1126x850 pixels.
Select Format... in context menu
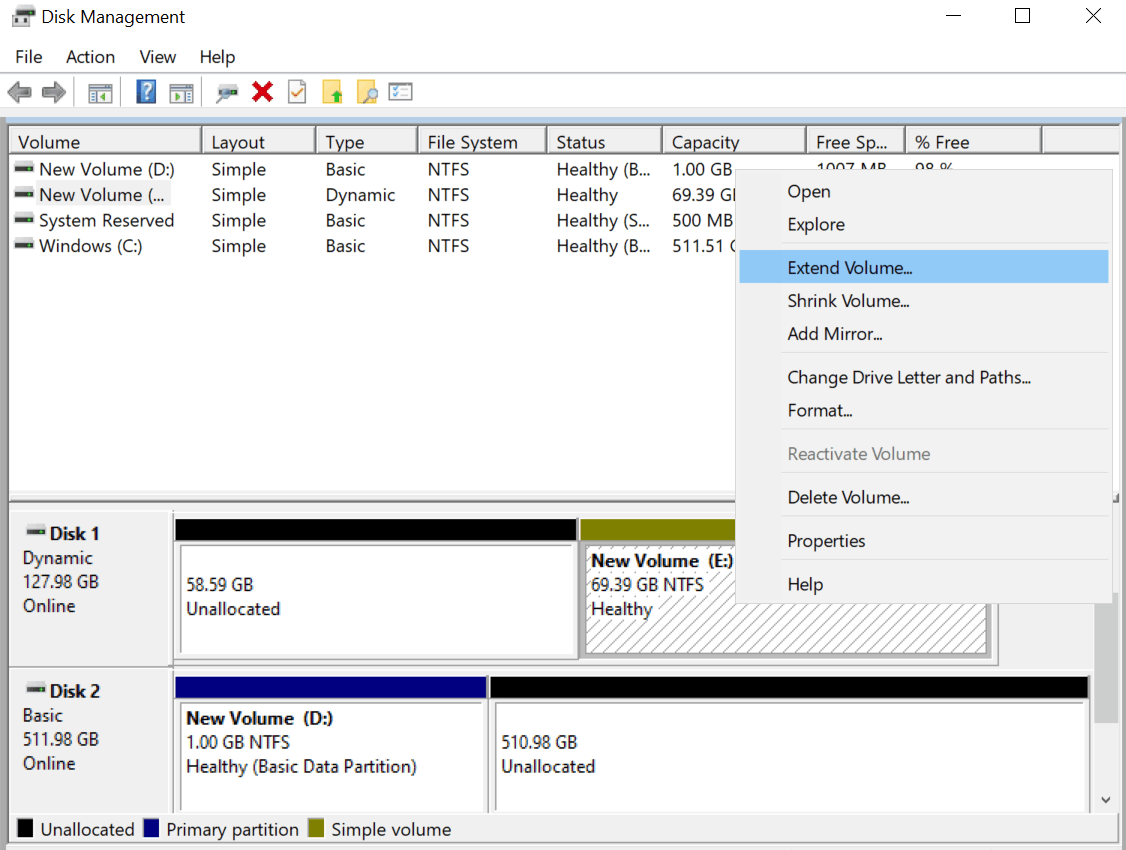[x=923, y=411]
